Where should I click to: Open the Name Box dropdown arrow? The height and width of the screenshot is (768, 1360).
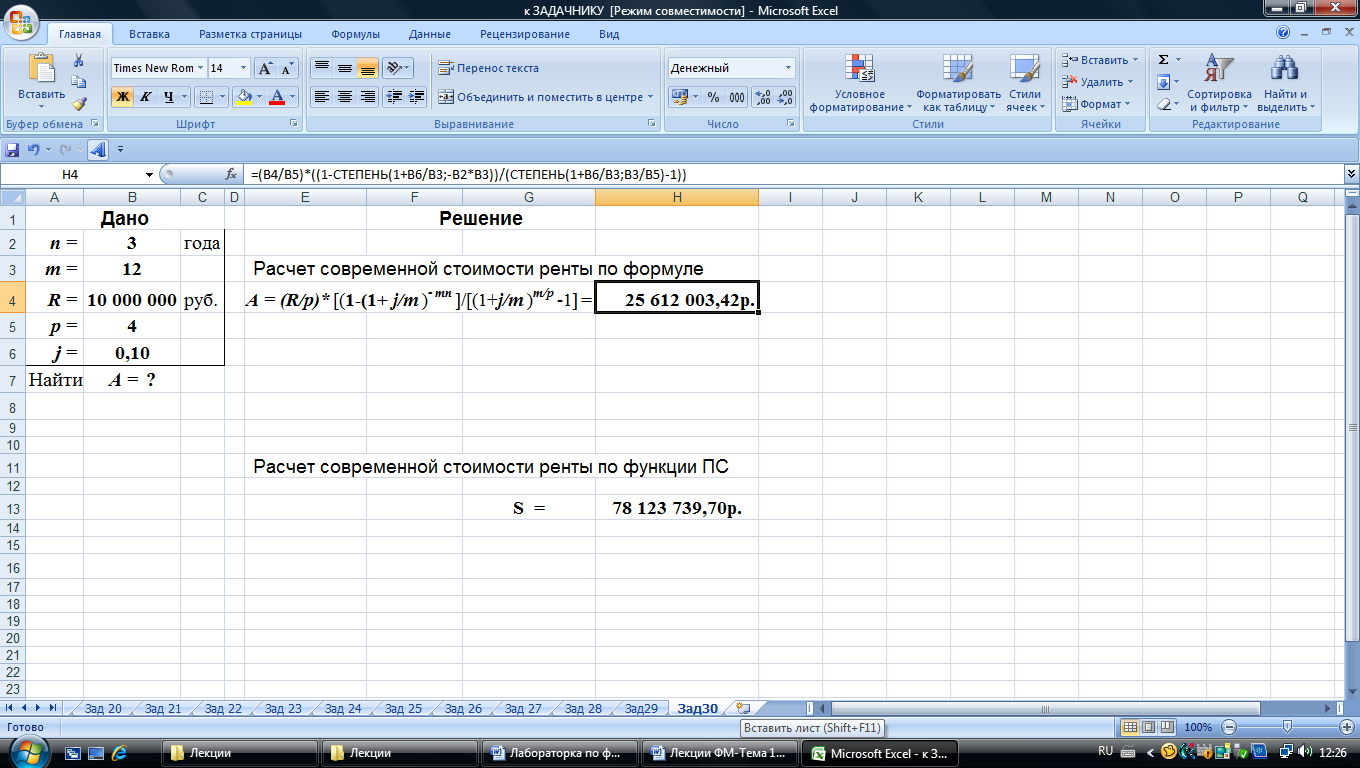(x=150, y=174)
